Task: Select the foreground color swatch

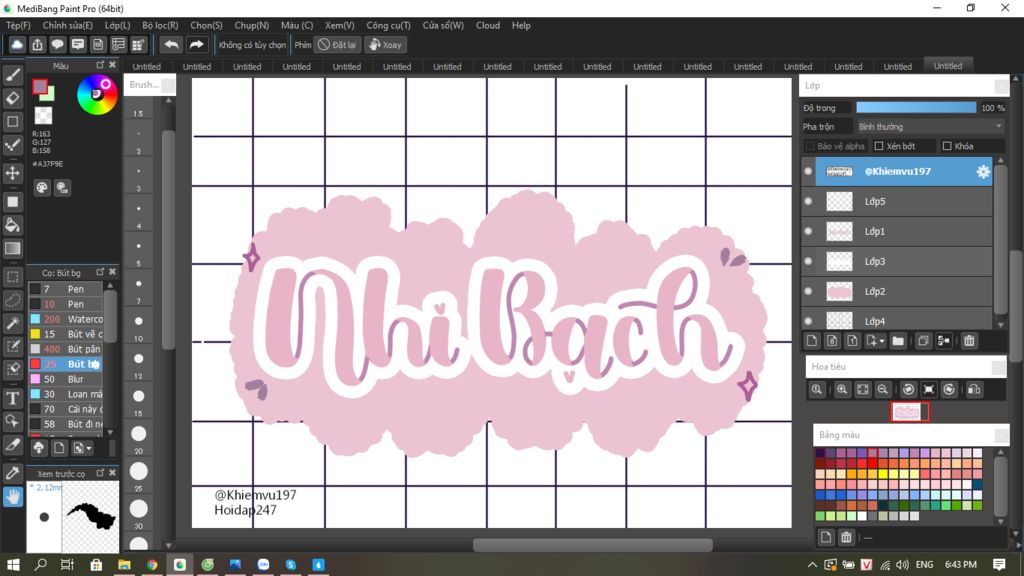Action: (40, 86)
